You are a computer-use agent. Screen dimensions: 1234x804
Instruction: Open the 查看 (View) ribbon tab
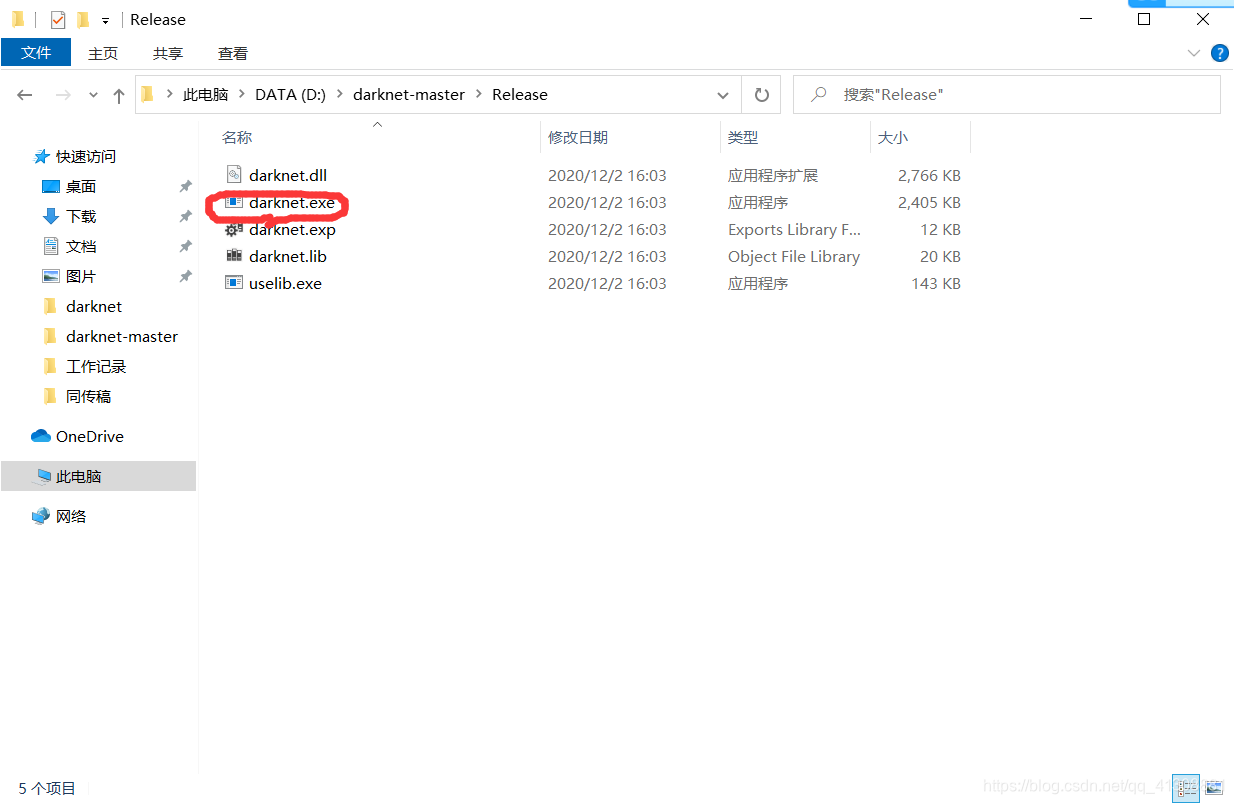(233, 53)
